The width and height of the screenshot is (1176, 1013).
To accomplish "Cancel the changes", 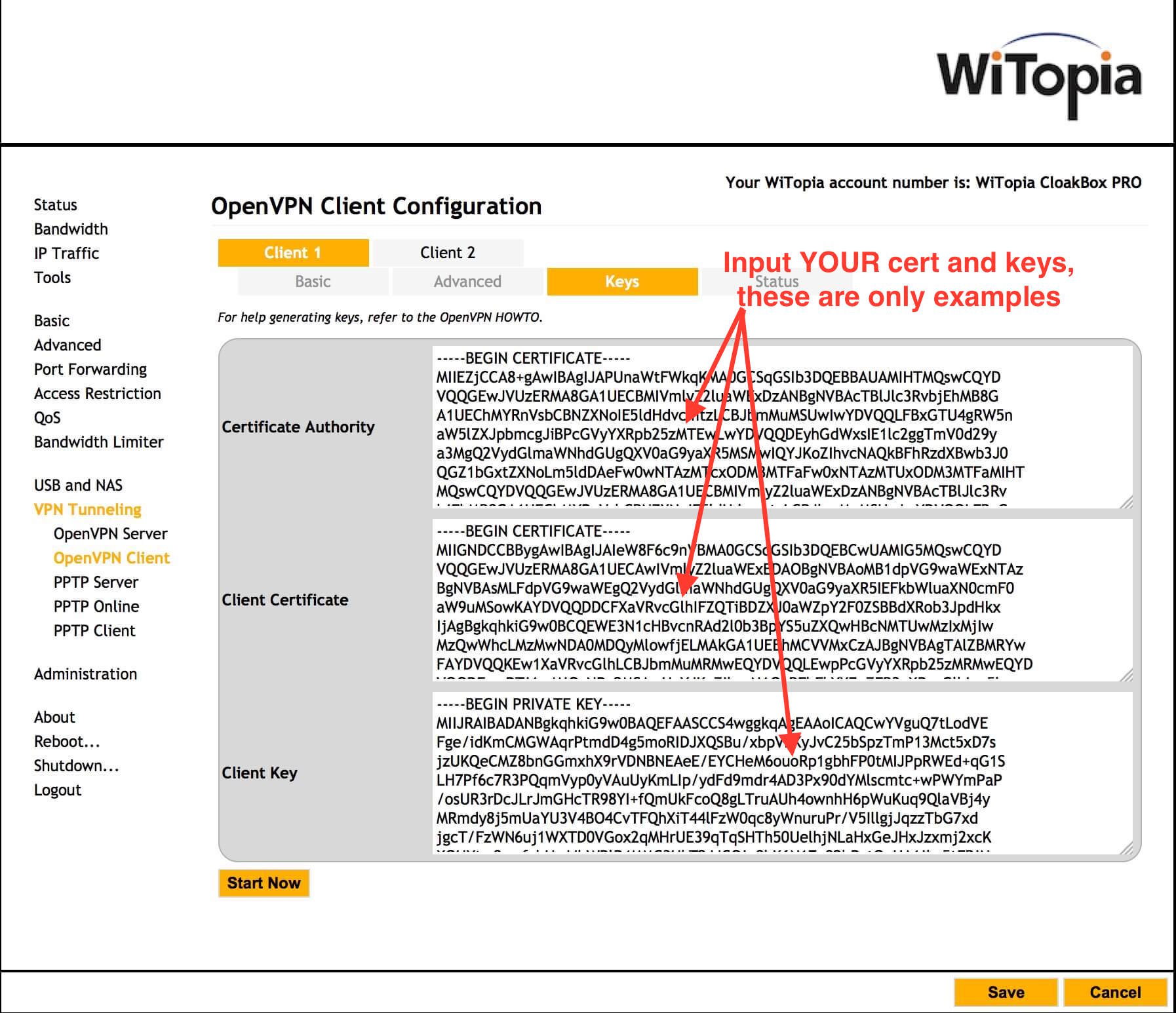I will coord(1115,992).
